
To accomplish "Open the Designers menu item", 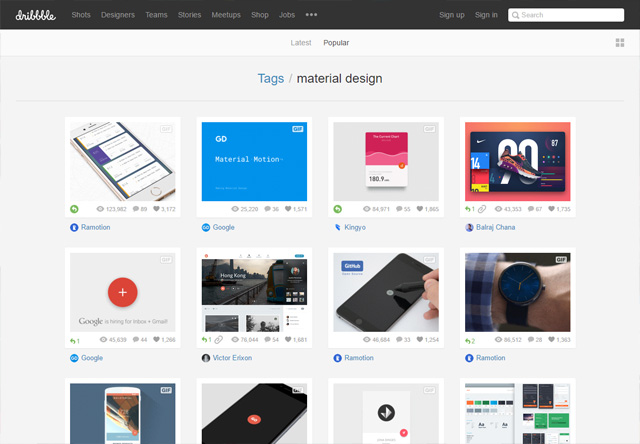I will pyautogui.click(x=118, y=15).
